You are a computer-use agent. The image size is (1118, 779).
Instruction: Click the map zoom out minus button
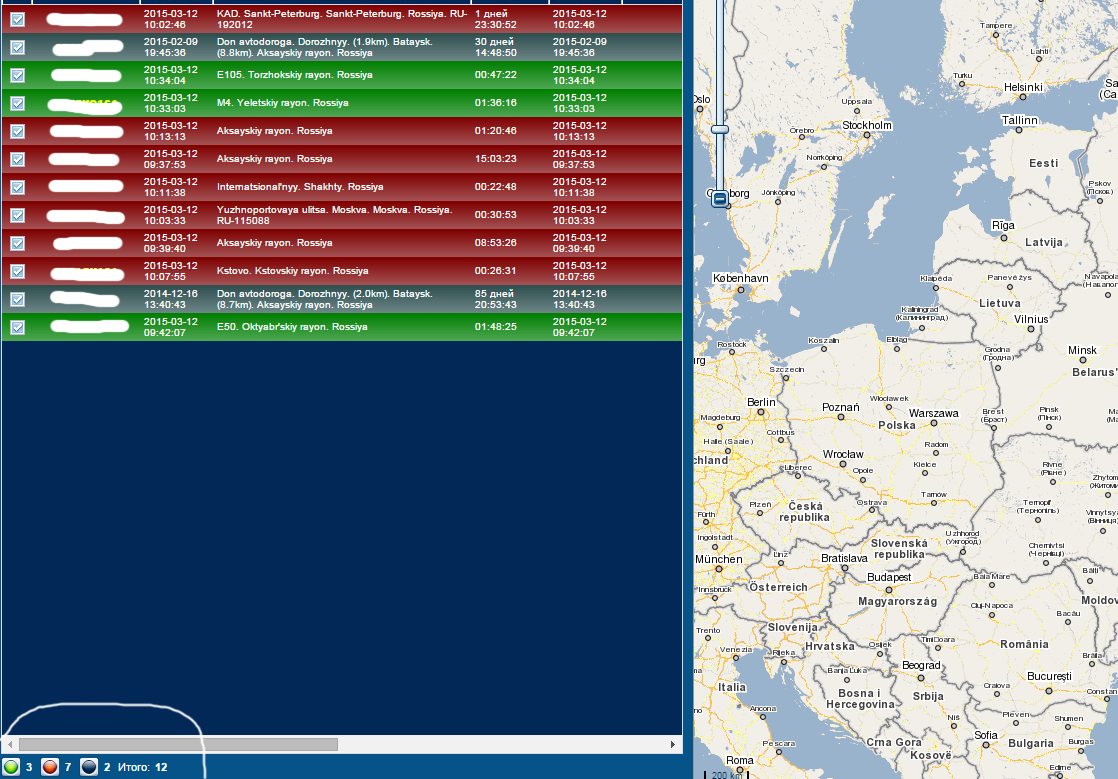(719, 200)
